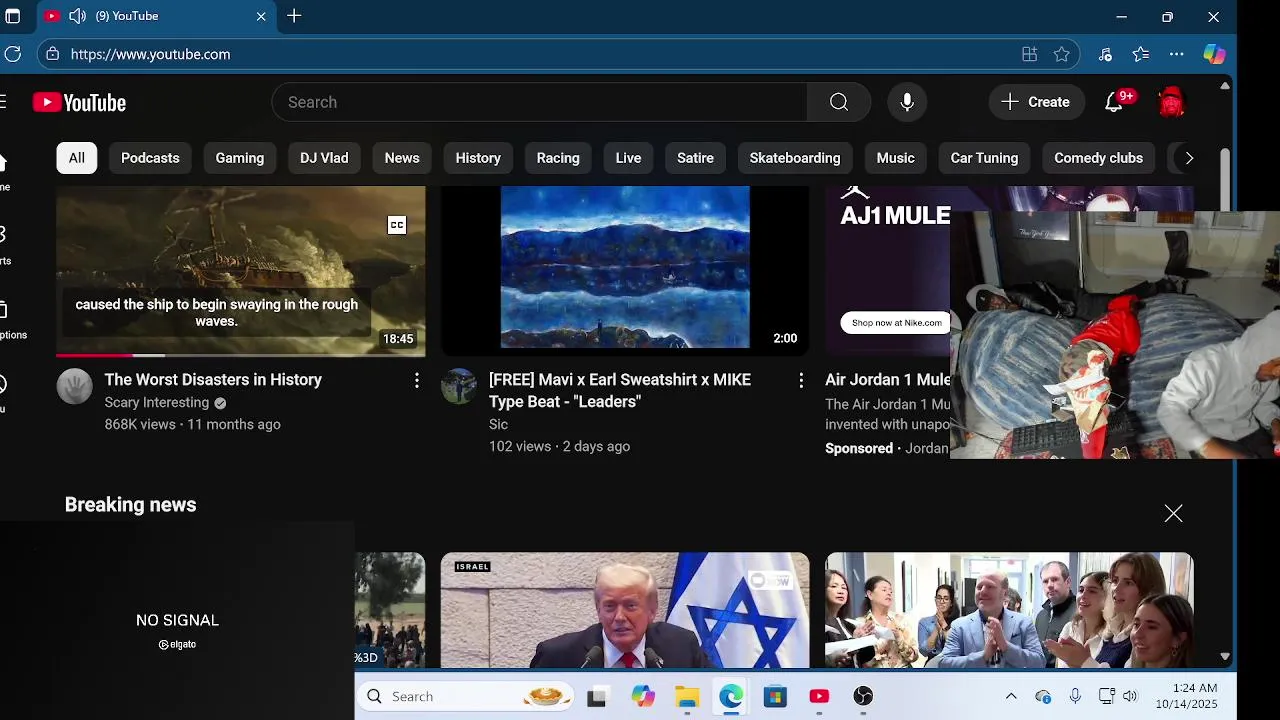This screenshot has width=1280, height=720.
Task: View site information via the lock icon
Action: (52, 54)
